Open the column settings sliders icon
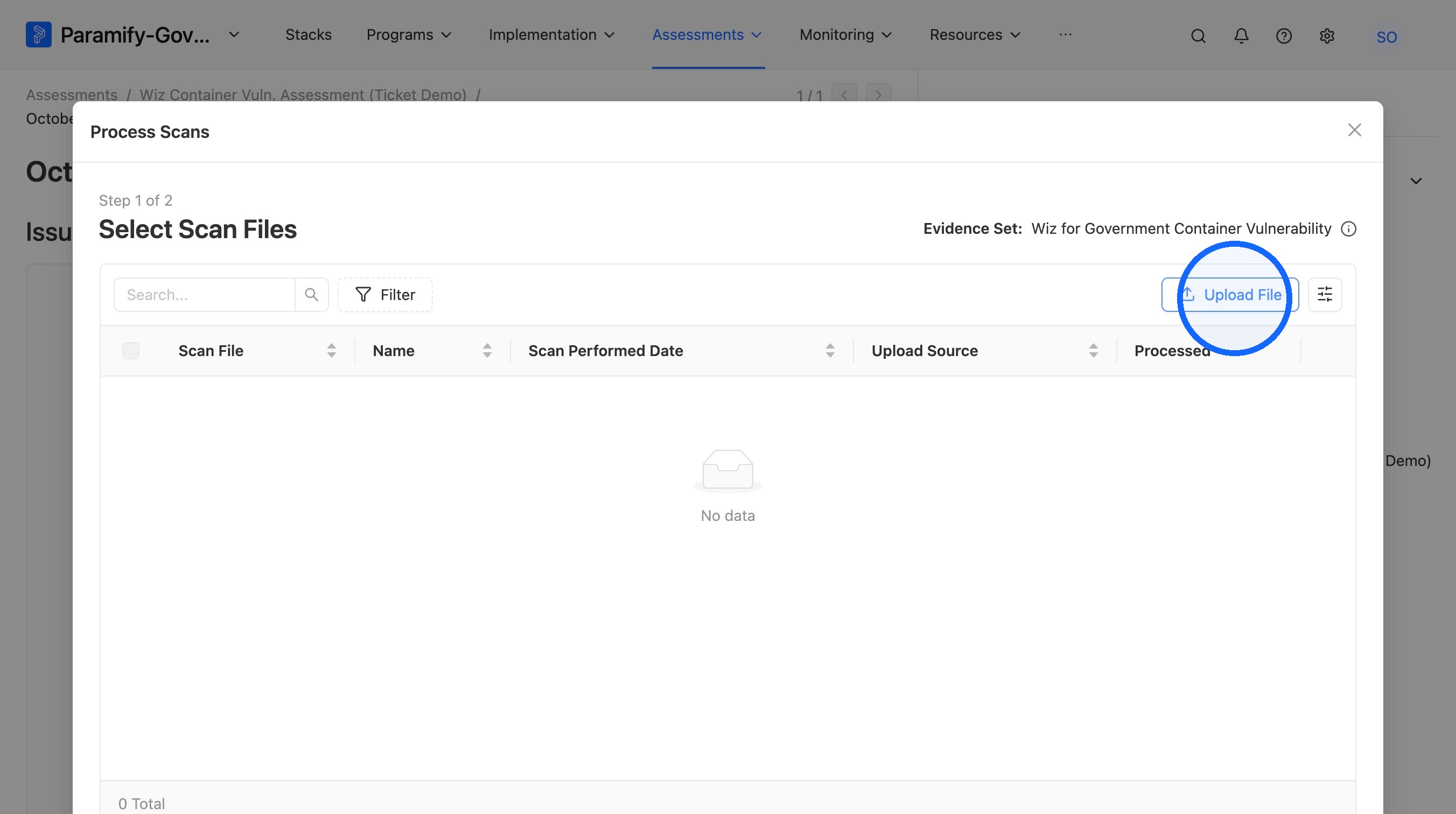 [x=1325, y=295]
